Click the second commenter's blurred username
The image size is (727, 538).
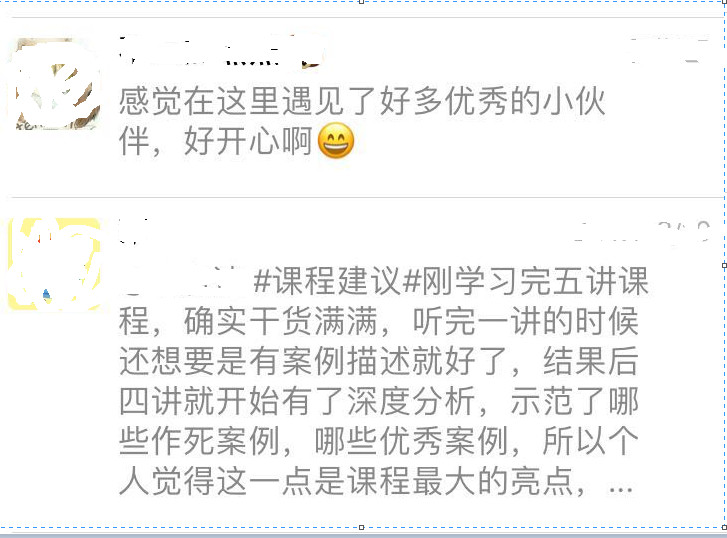[x=134, y=231]
